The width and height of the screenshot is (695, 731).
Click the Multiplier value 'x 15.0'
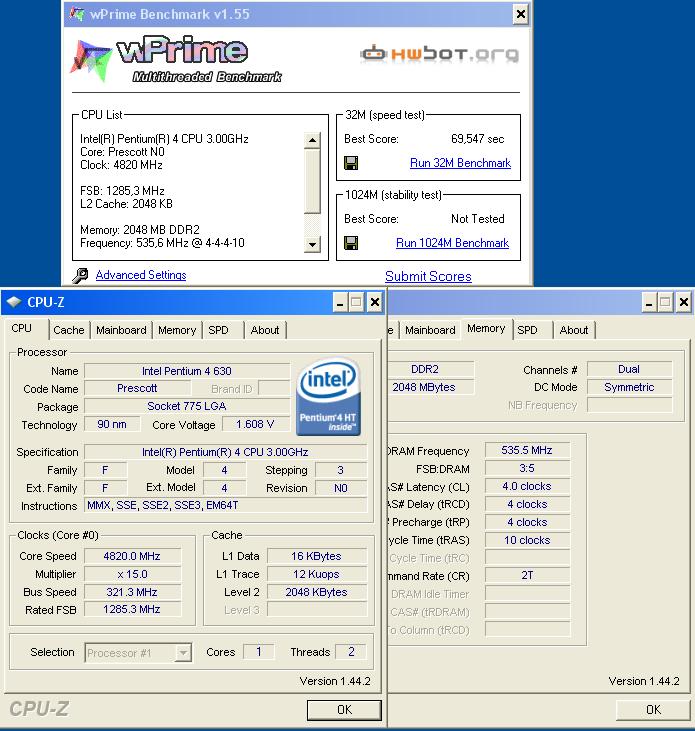(x=132, y=574)
